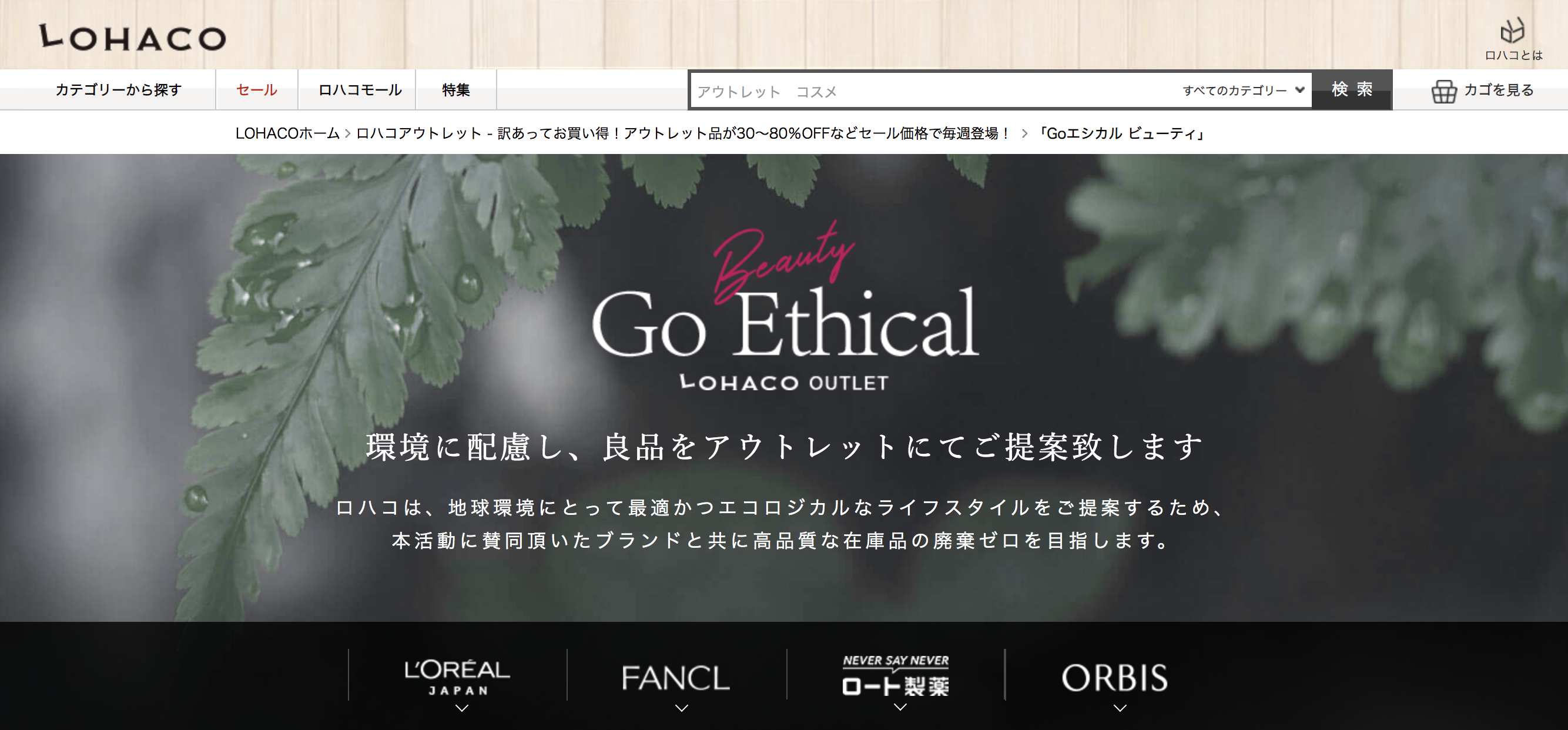This screenshot has width=1568, height=730.
Task: Click the L'Oréal Japan brand logo
Action: pos(457,677)
